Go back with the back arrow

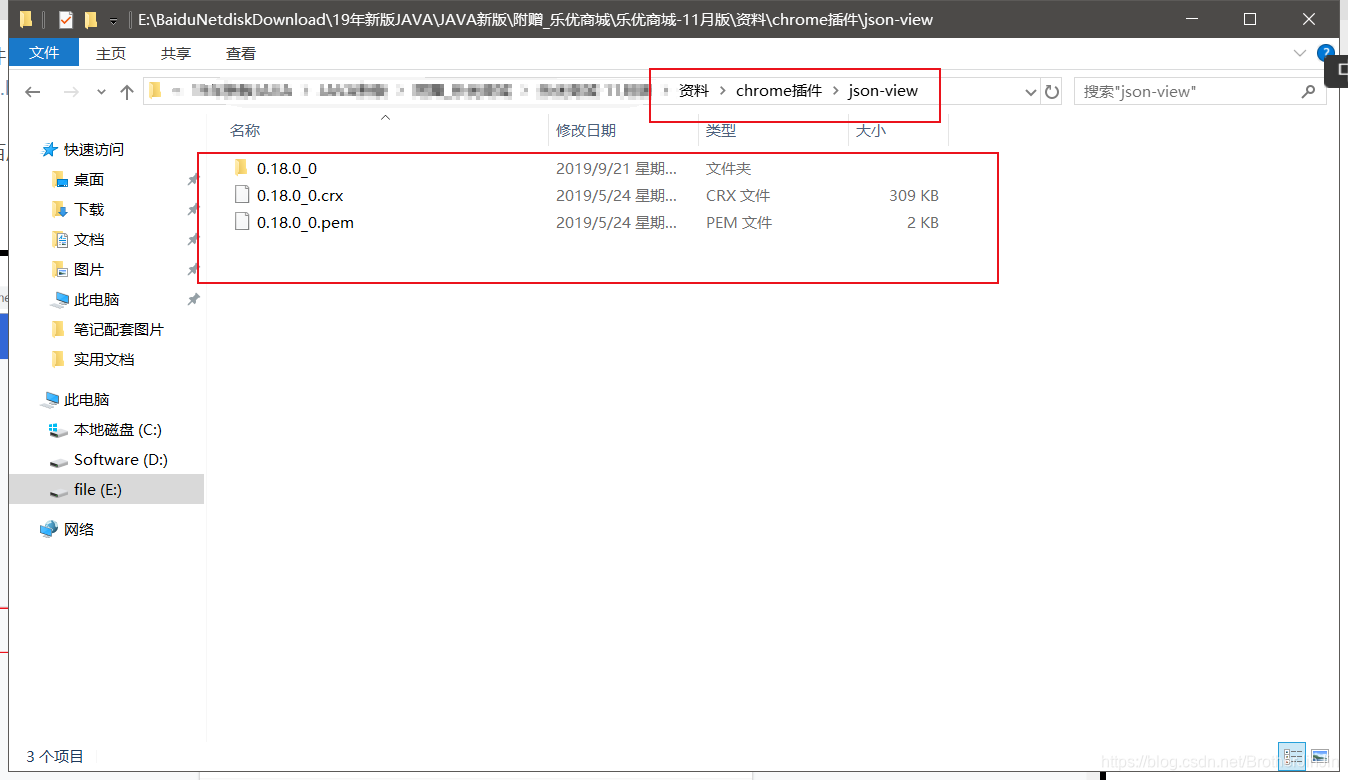pos(32,91)
